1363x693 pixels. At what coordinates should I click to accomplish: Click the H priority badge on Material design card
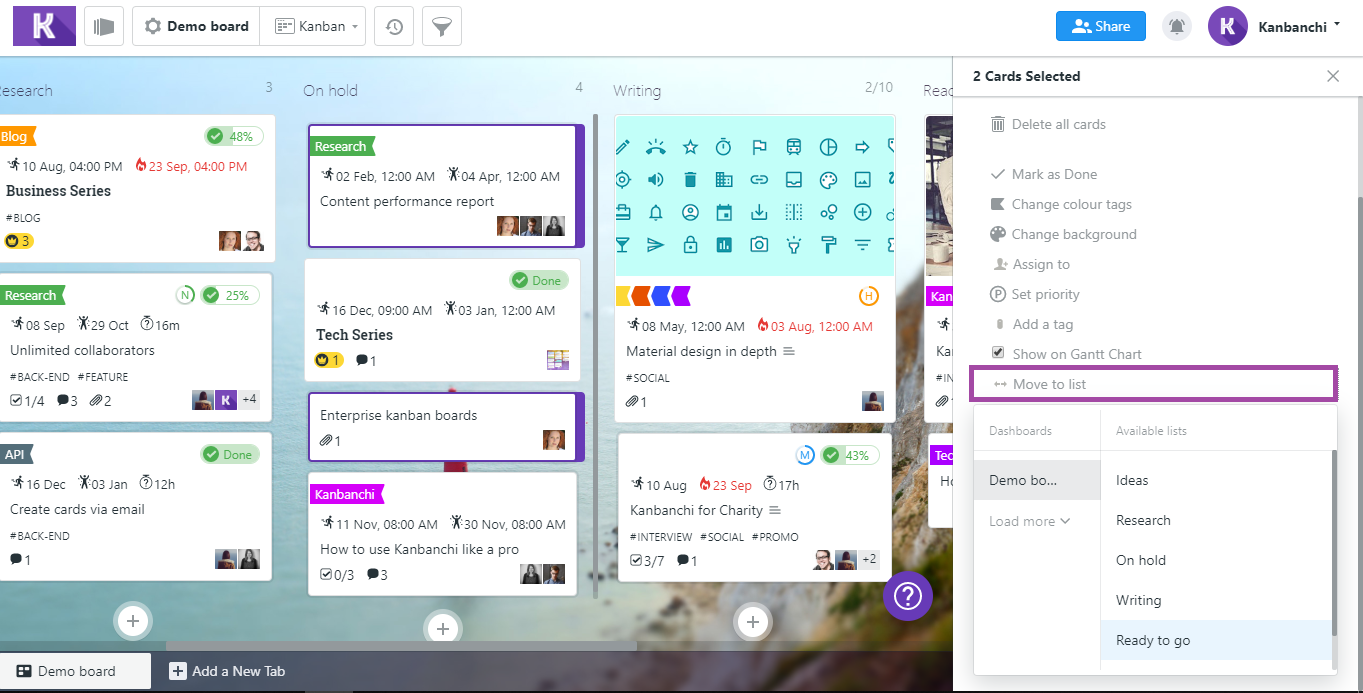click(x=868, y=296)
